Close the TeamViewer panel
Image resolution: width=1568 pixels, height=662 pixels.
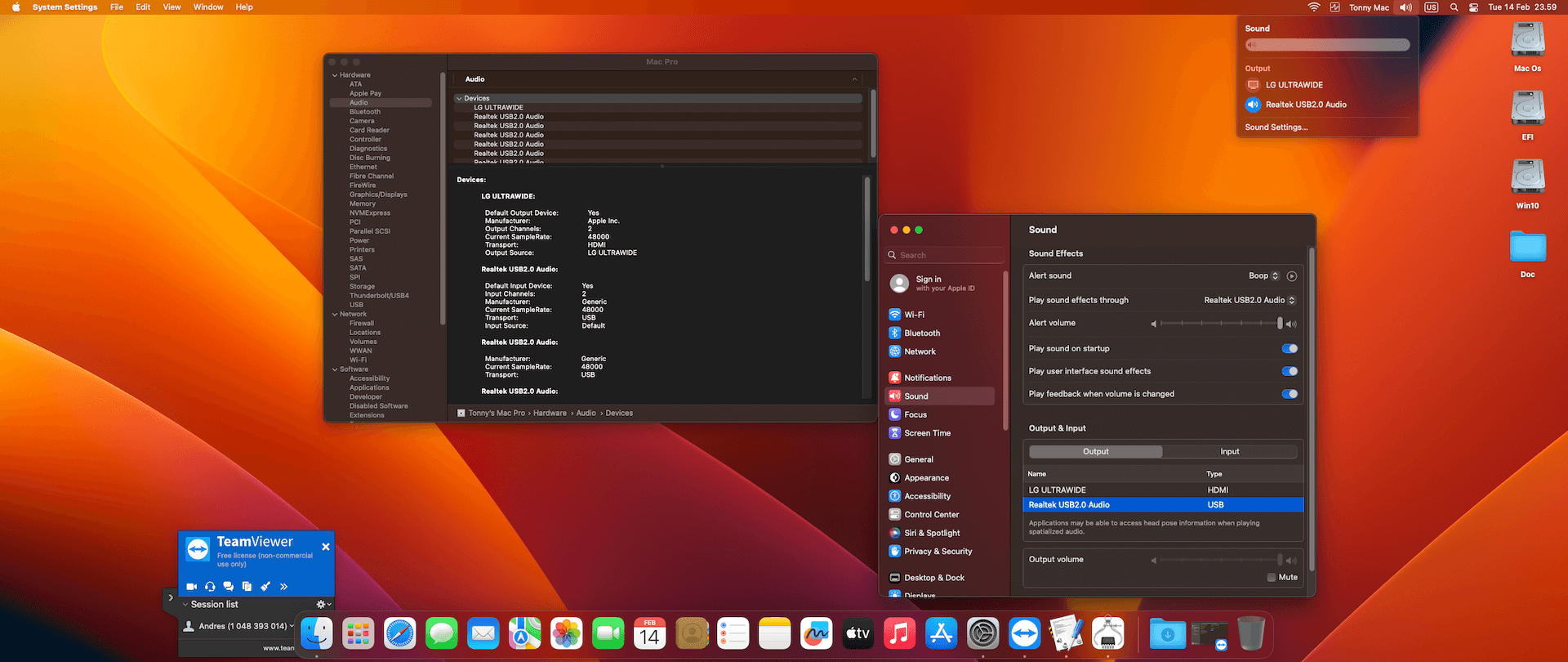tap(326, 547)
